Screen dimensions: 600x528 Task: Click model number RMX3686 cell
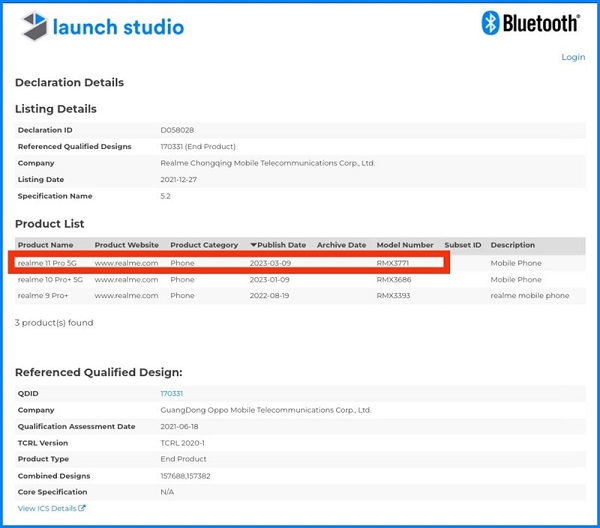(396, 280)
